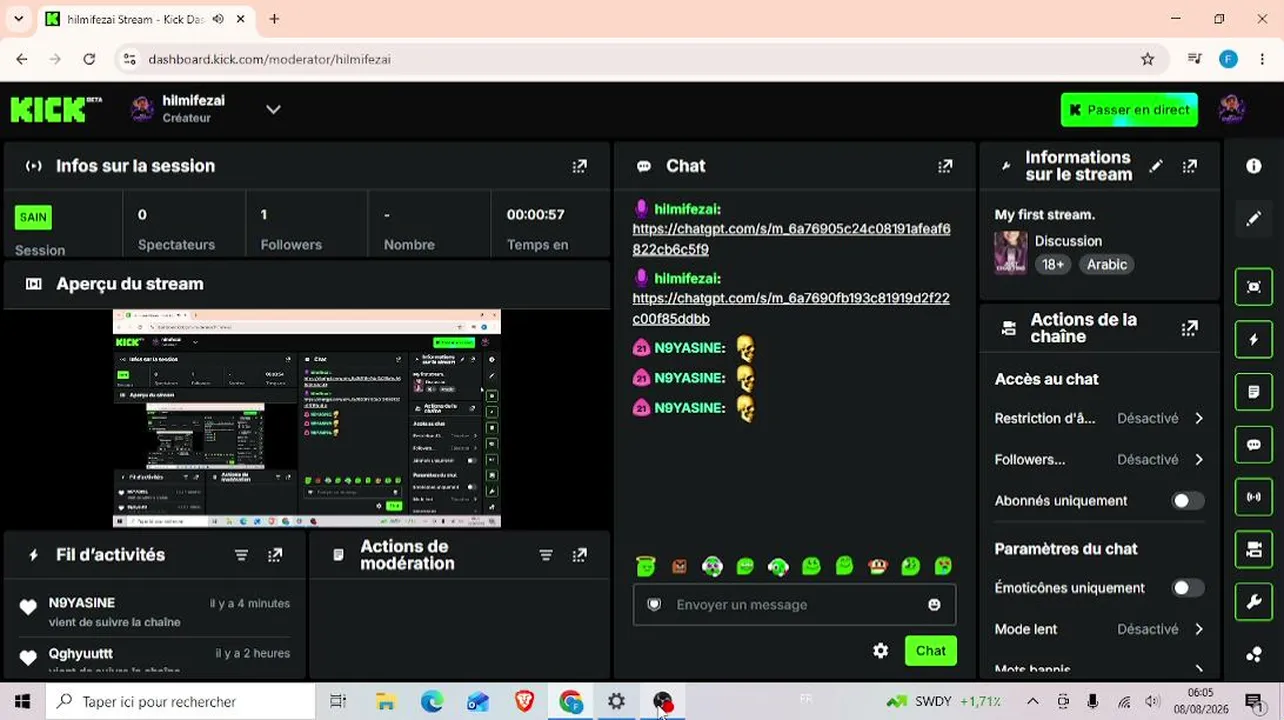
Task: Toggle the chat bubble sidebar icon
Action: [1254, 444]
